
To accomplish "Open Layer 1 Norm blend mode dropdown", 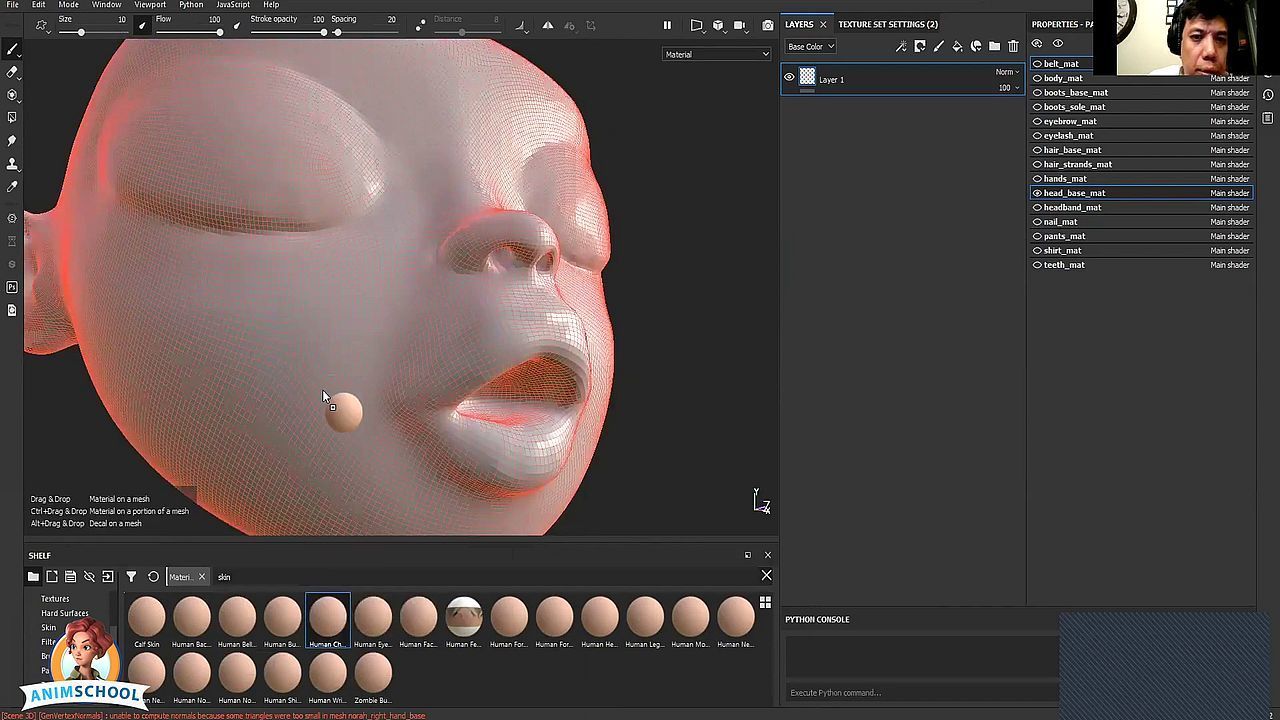I will point(1006,72).
